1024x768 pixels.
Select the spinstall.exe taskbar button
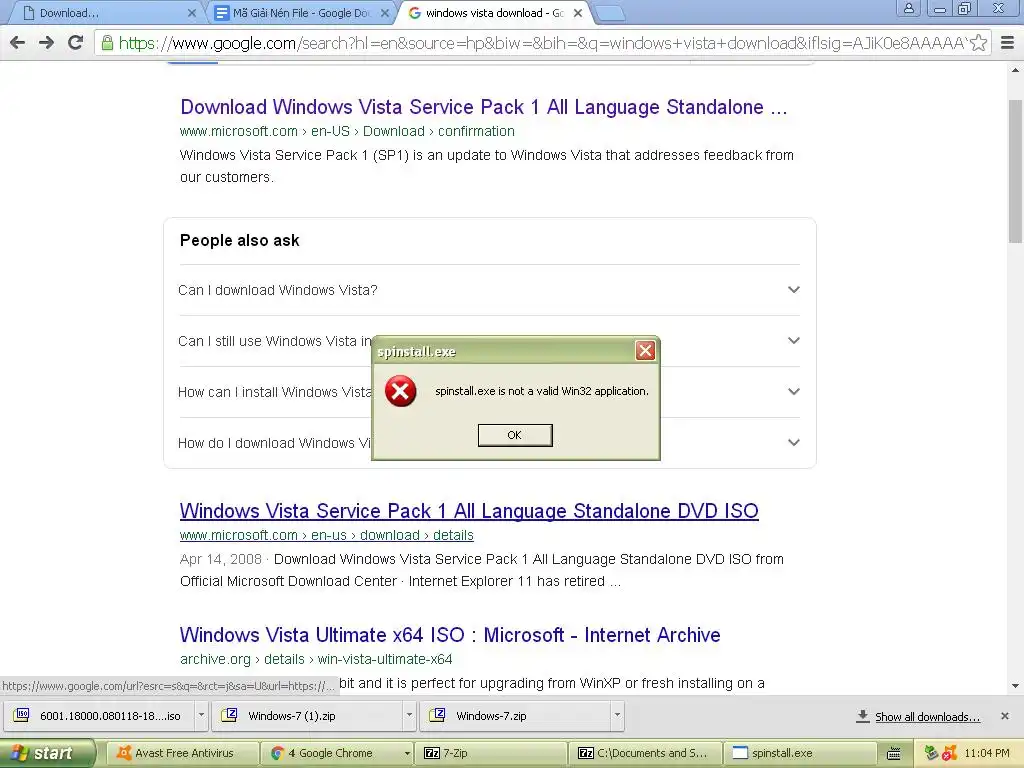point(799,753)
